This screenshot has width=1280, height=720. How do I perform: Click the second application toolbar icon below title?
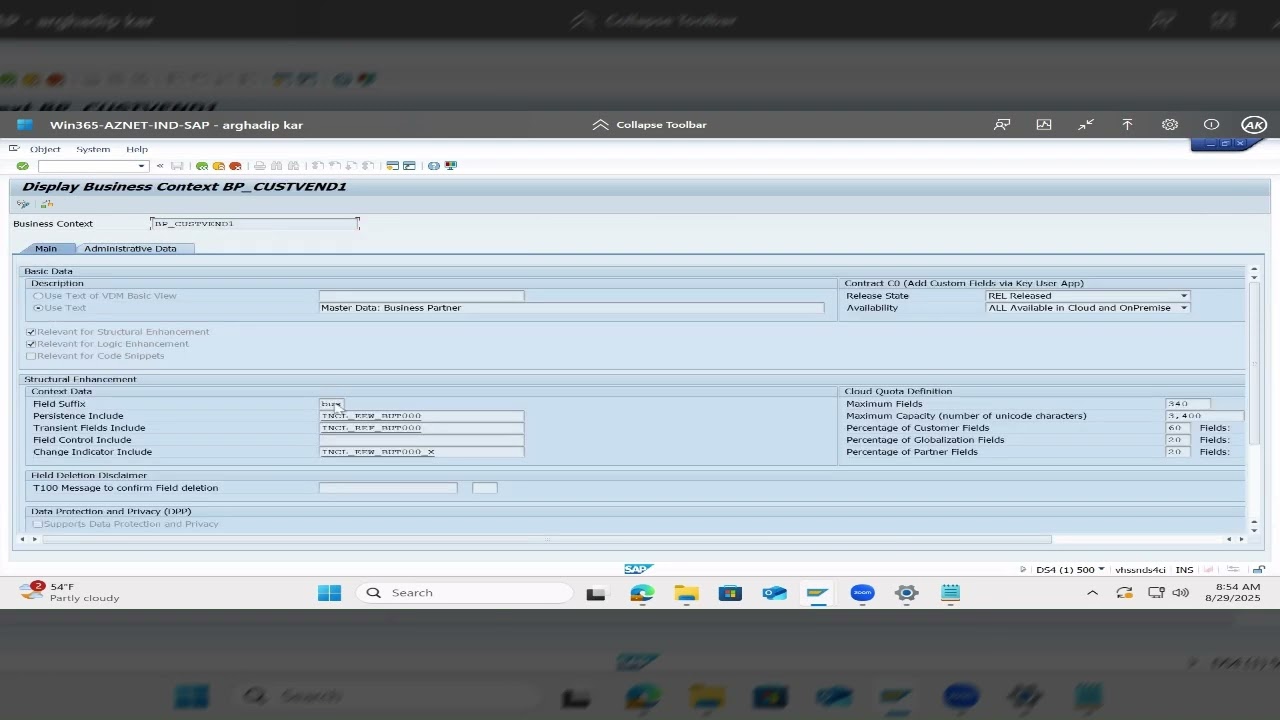coord(46,204)
